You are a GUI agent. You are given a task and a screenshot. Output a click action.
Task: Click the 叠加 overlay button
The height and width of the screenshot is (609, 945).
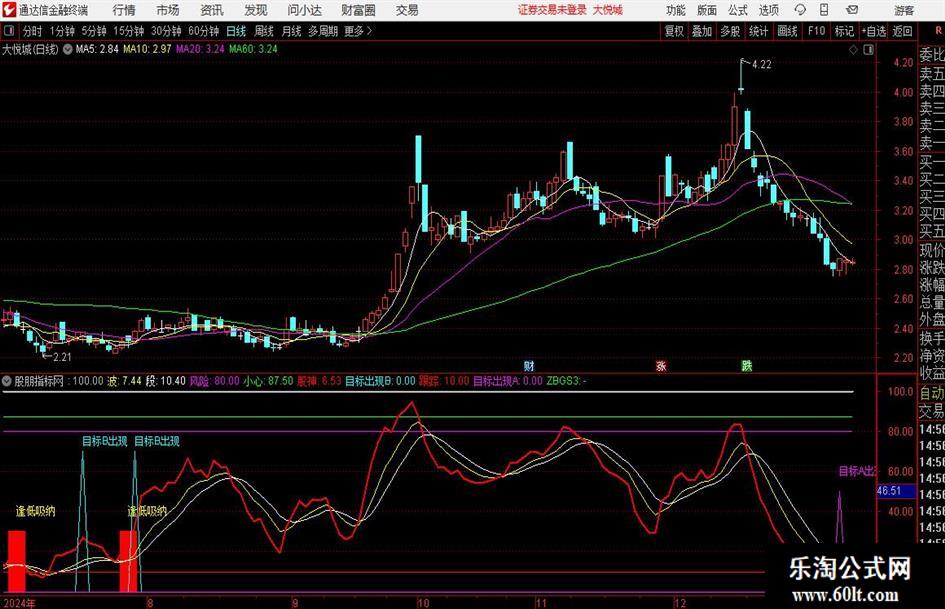702,31
